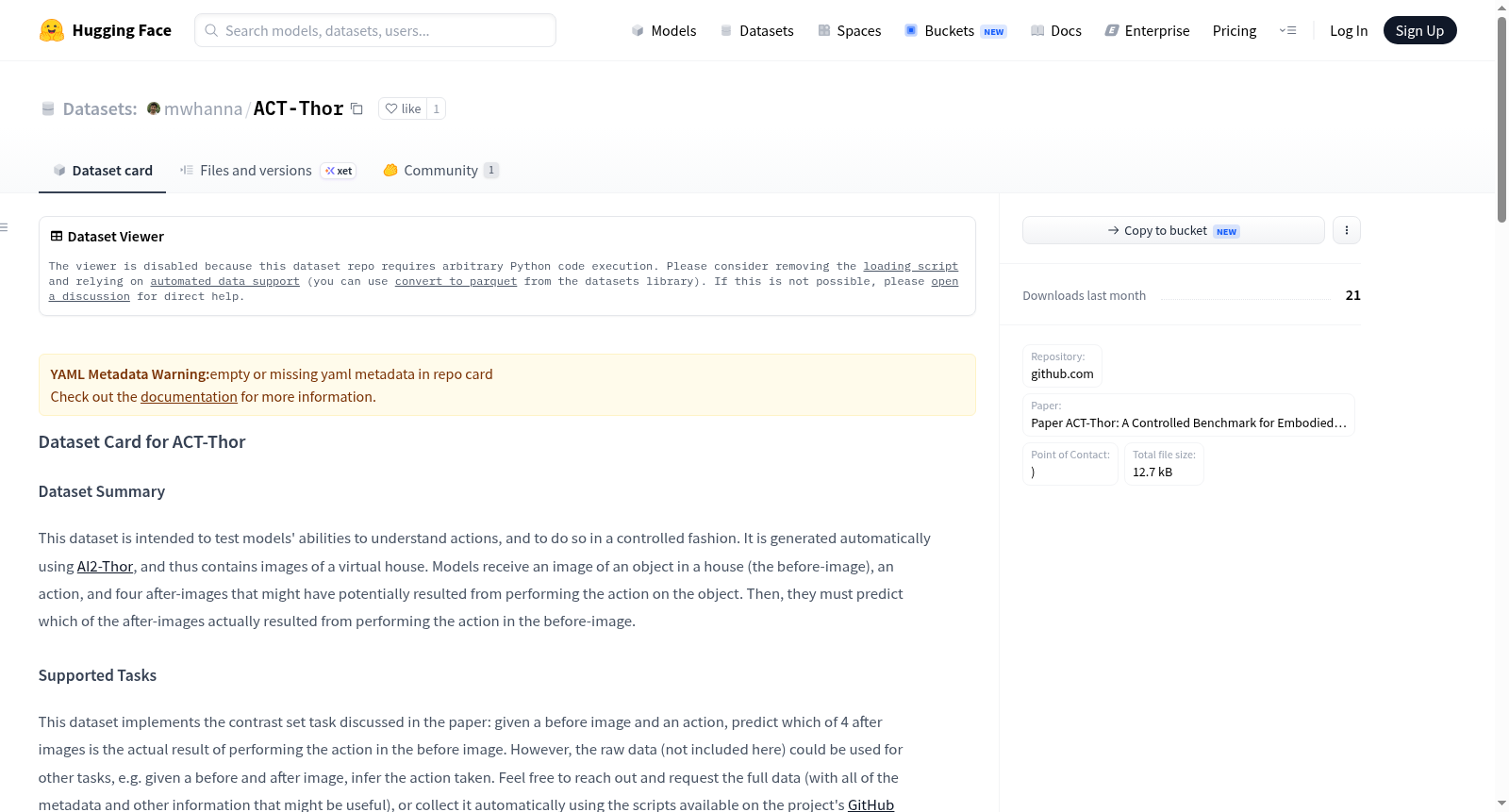Viewport: 1509px width, 812px height.
Task: Click the like count number
Action: pos(436,108)
